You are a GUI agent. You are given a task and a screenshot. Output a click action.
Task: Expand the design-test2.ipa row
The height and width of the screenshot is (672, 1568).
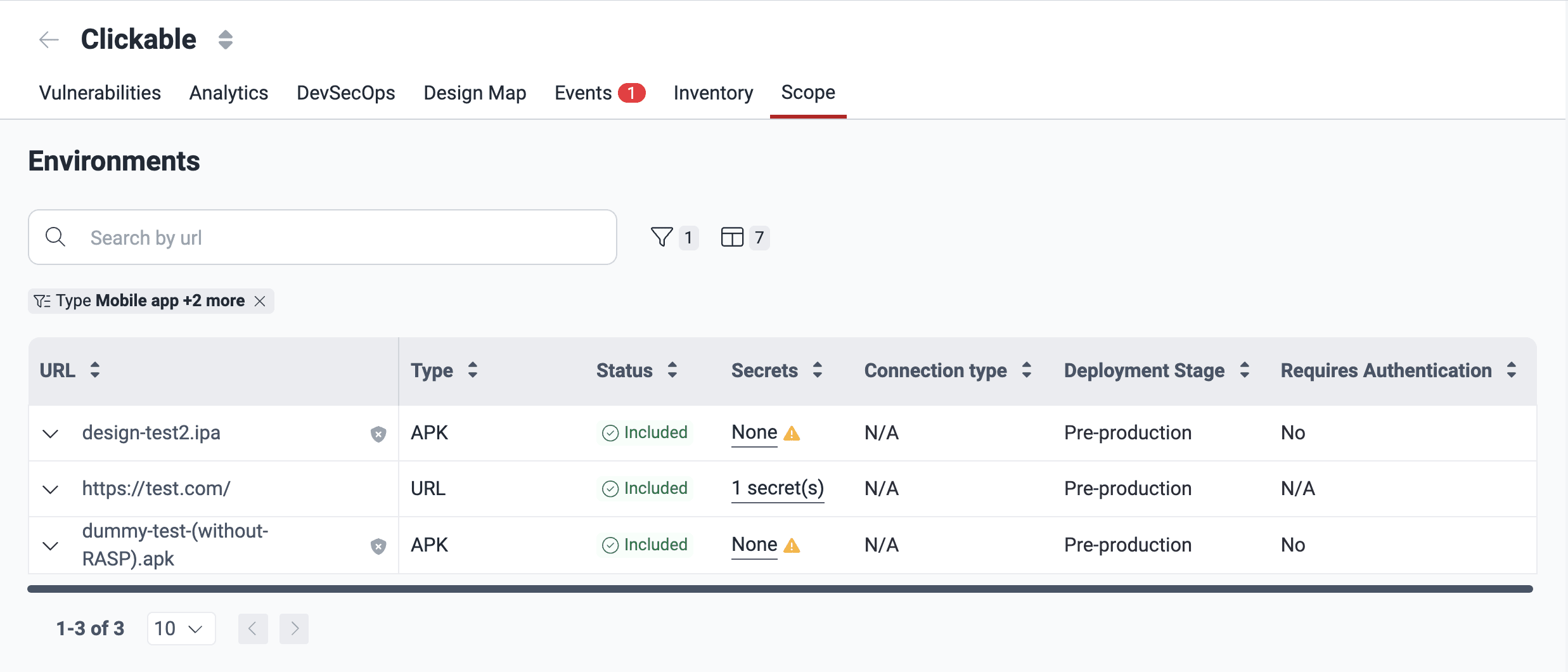[x=50, y=434]
